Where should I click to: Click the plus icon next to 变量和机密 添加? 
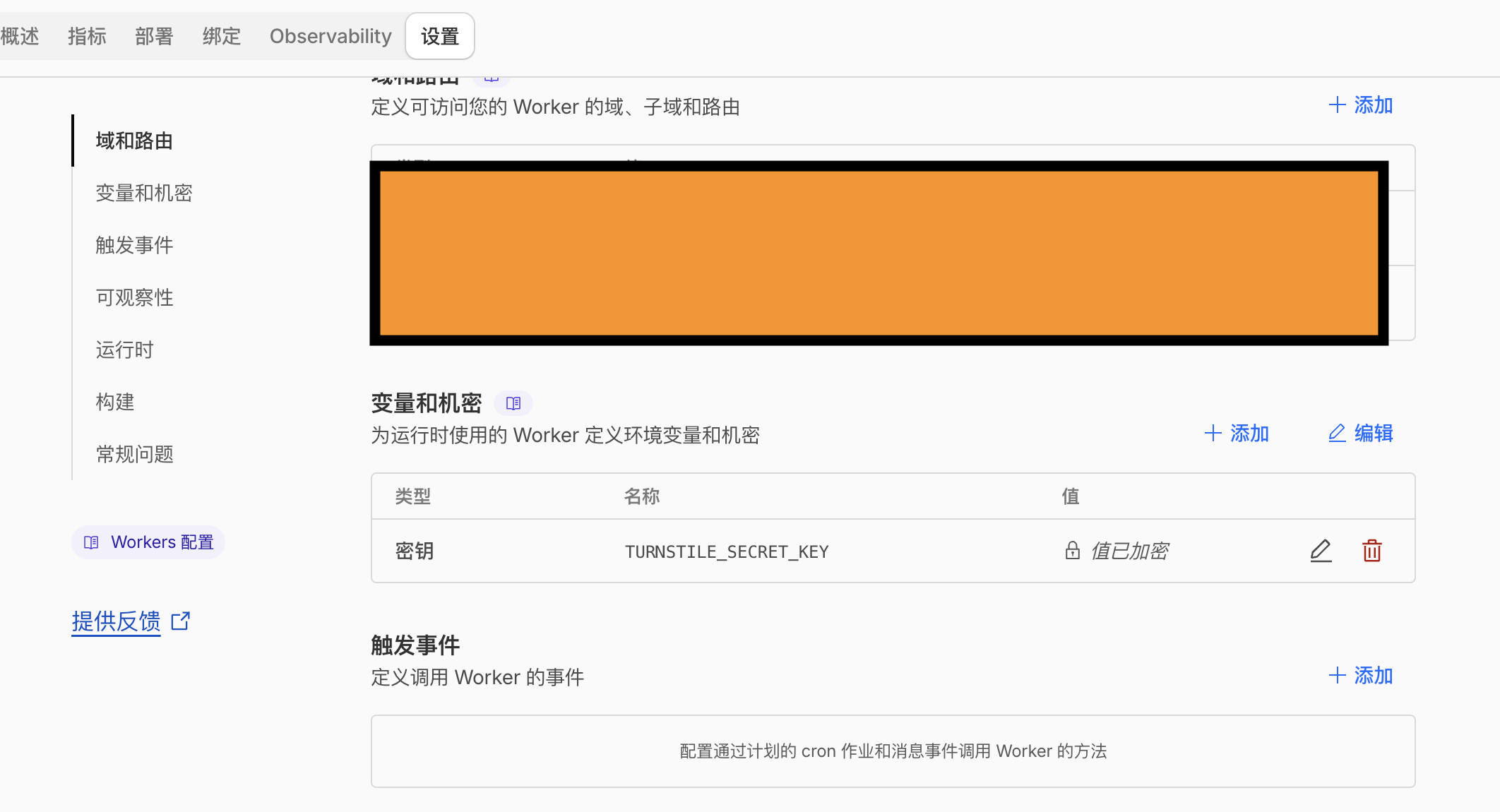pyautogui.click(x=1213, y=433)
